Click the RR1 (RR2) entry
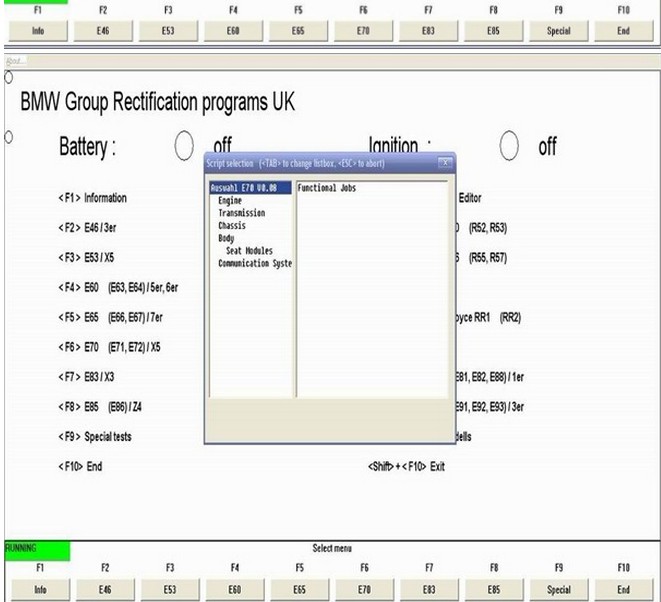The width and height of the screenshot is (661, 602). (x=489, y=317)
